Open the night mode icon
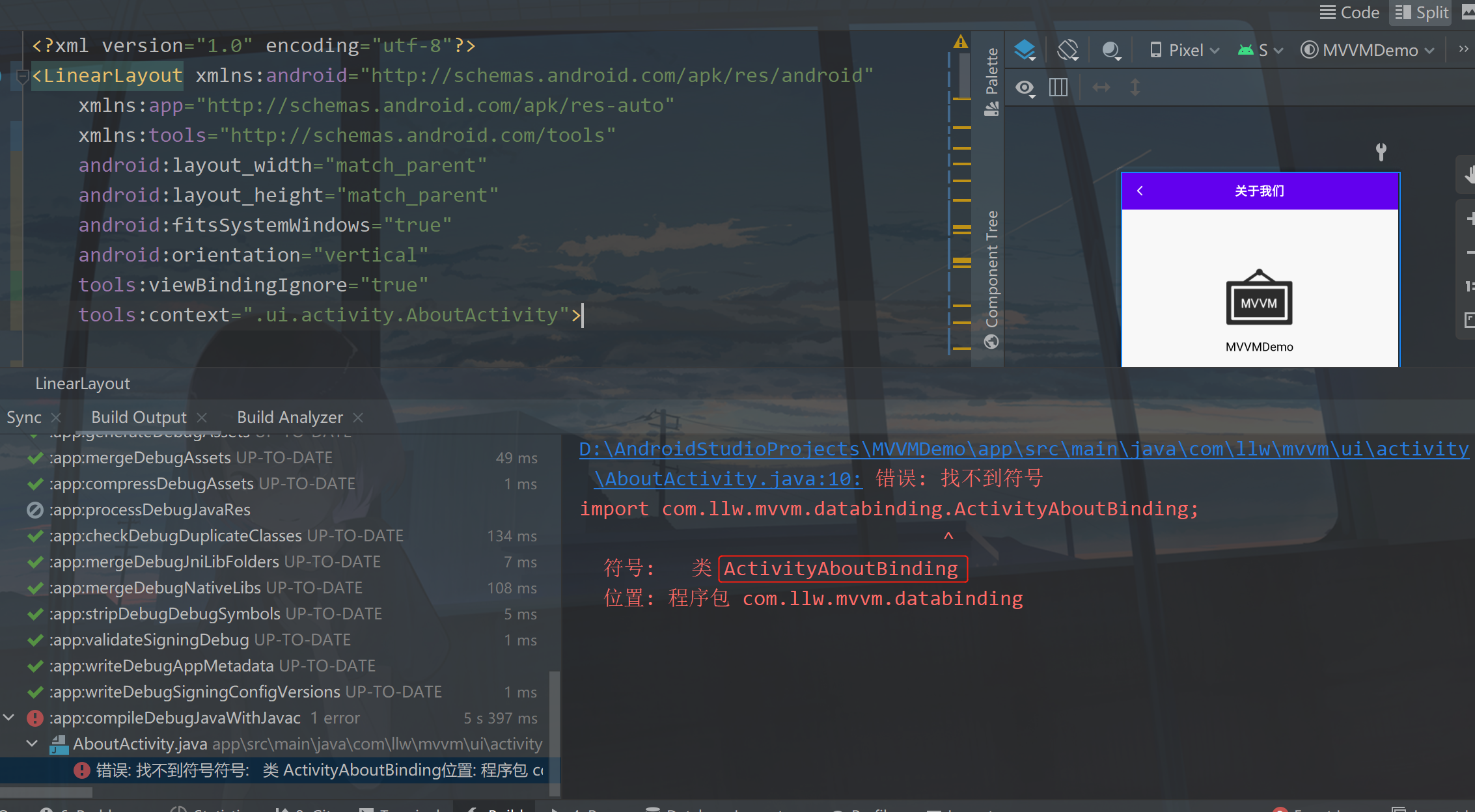 coord(1111,49)
